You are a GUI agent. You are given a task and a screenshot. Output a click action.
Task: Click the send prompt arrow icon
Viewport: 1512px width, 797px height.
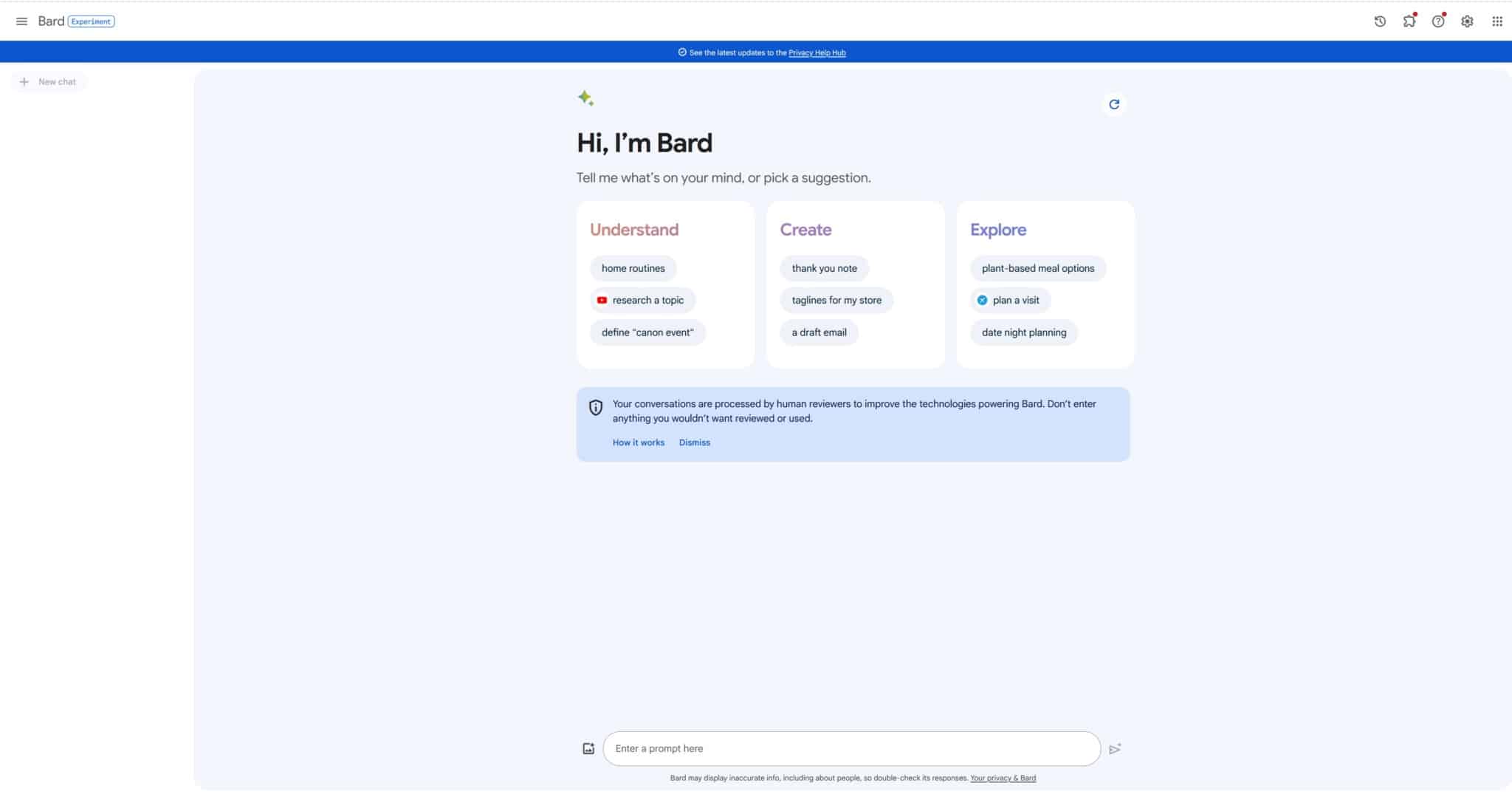click(x=1115, y=748)
